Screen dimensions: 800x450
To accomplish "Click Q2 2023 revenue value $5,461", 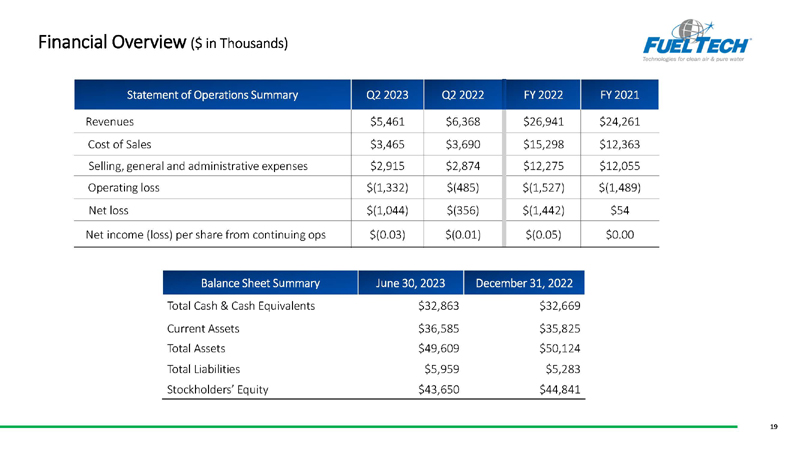I will pyautogui.click(x=387, y=122).
